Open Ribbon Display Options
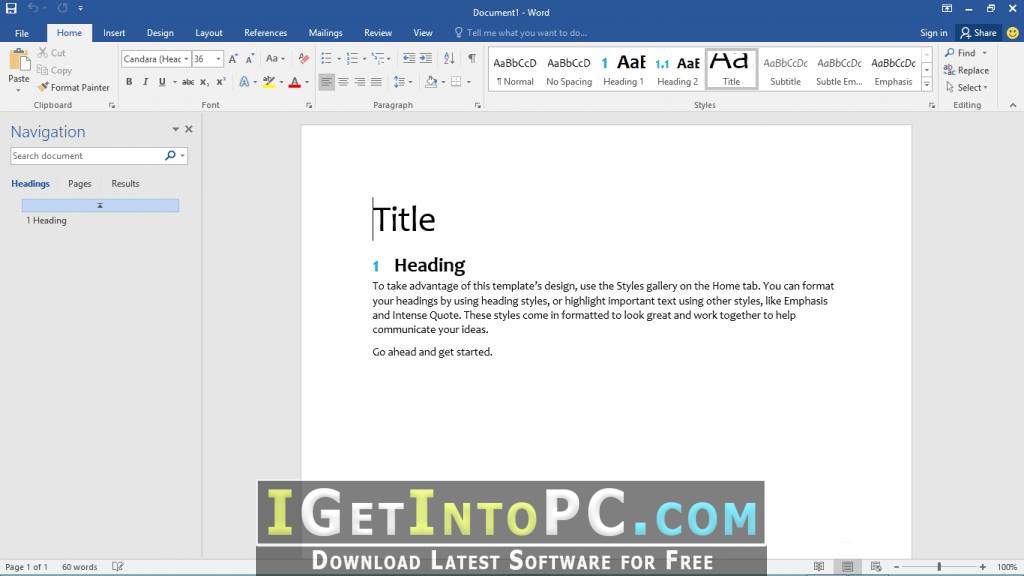Viewport: 1024px width, 576px height. [946, 8]
